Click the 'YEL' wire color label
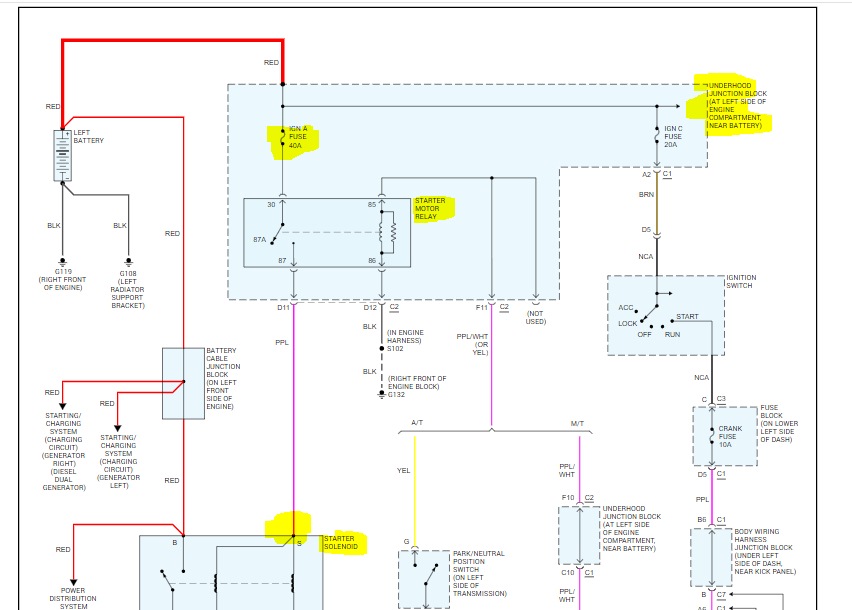The width and height of the screenshot is (852, 610). pyautogui.click(x=403, y=470)
